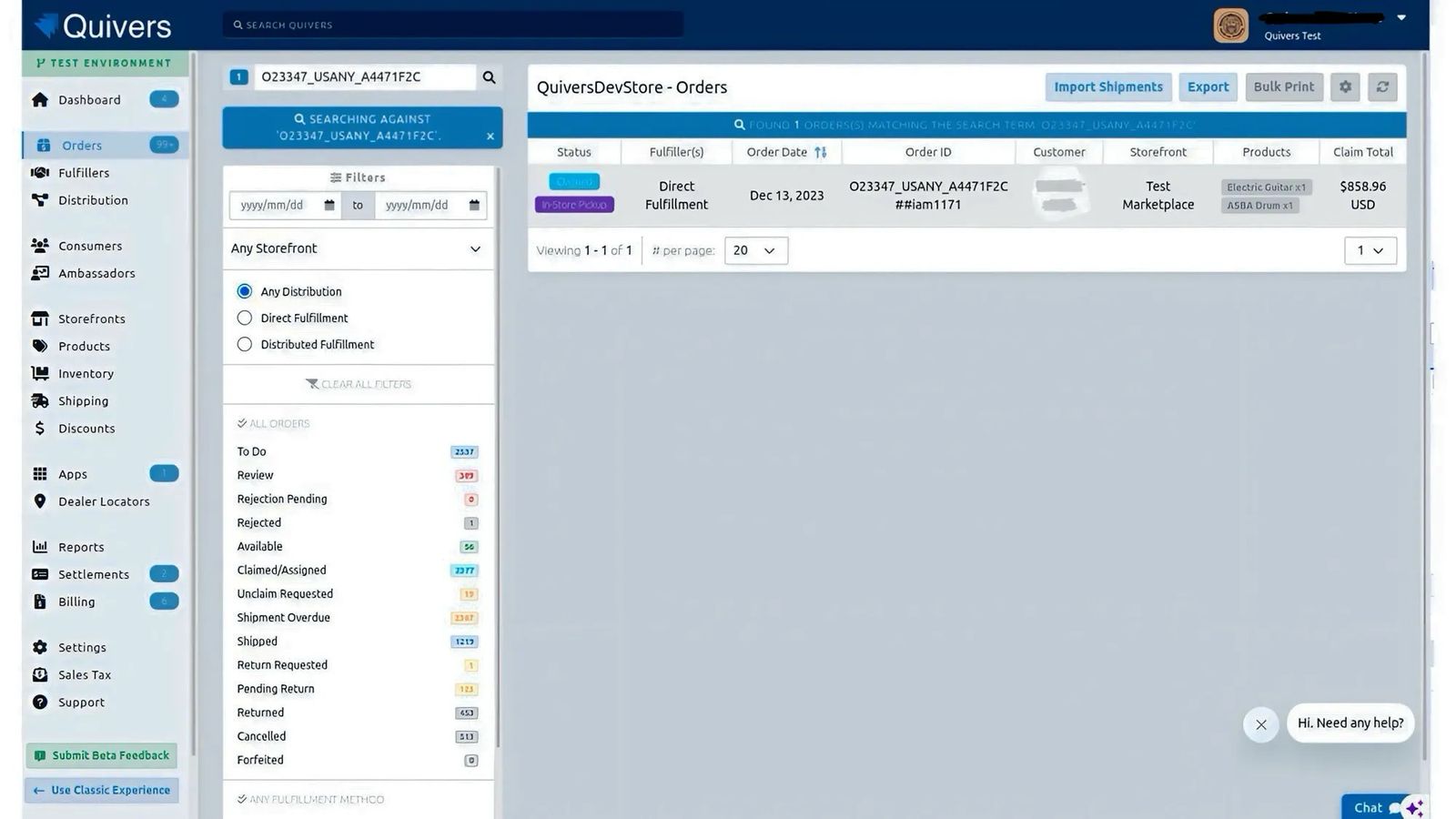Click the Billing document icon
1456x819 pixels.
pos(40,602)
